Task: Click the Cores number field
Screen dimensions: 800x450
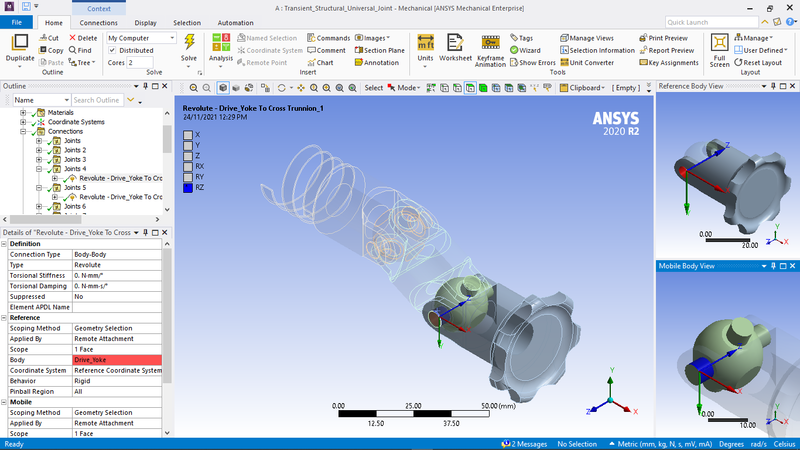Action: point(140,63)
